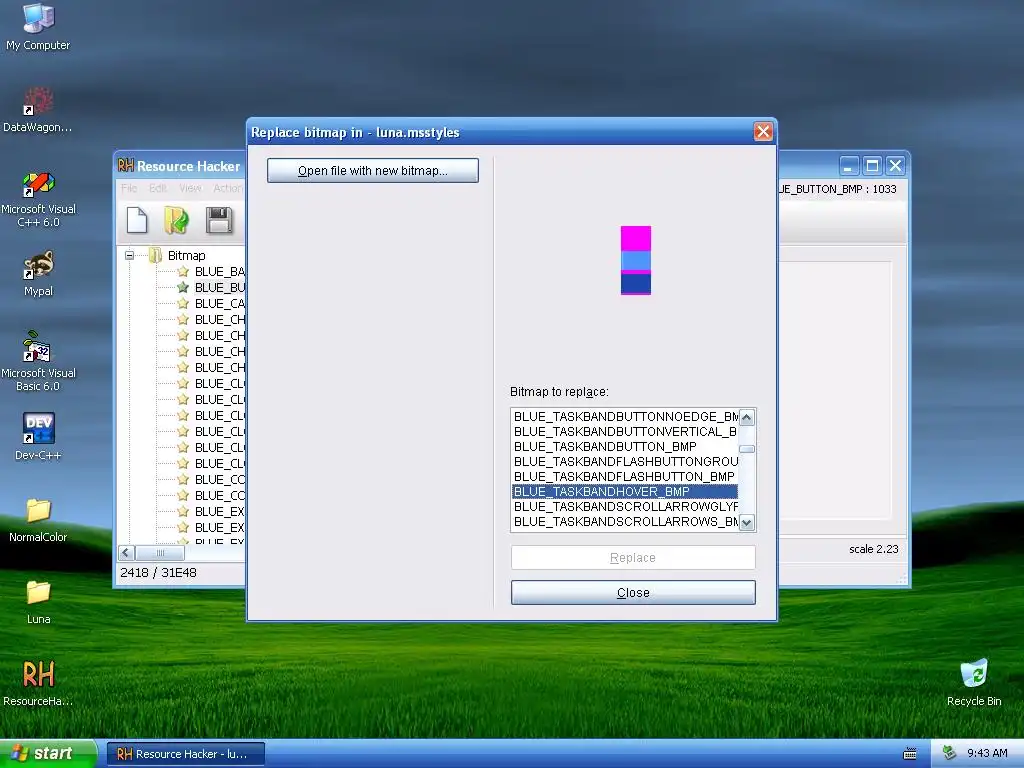This screenshot has width=1024, height=768.
Task: Close the Resource Hacker window
Action: tap(895, 166)
